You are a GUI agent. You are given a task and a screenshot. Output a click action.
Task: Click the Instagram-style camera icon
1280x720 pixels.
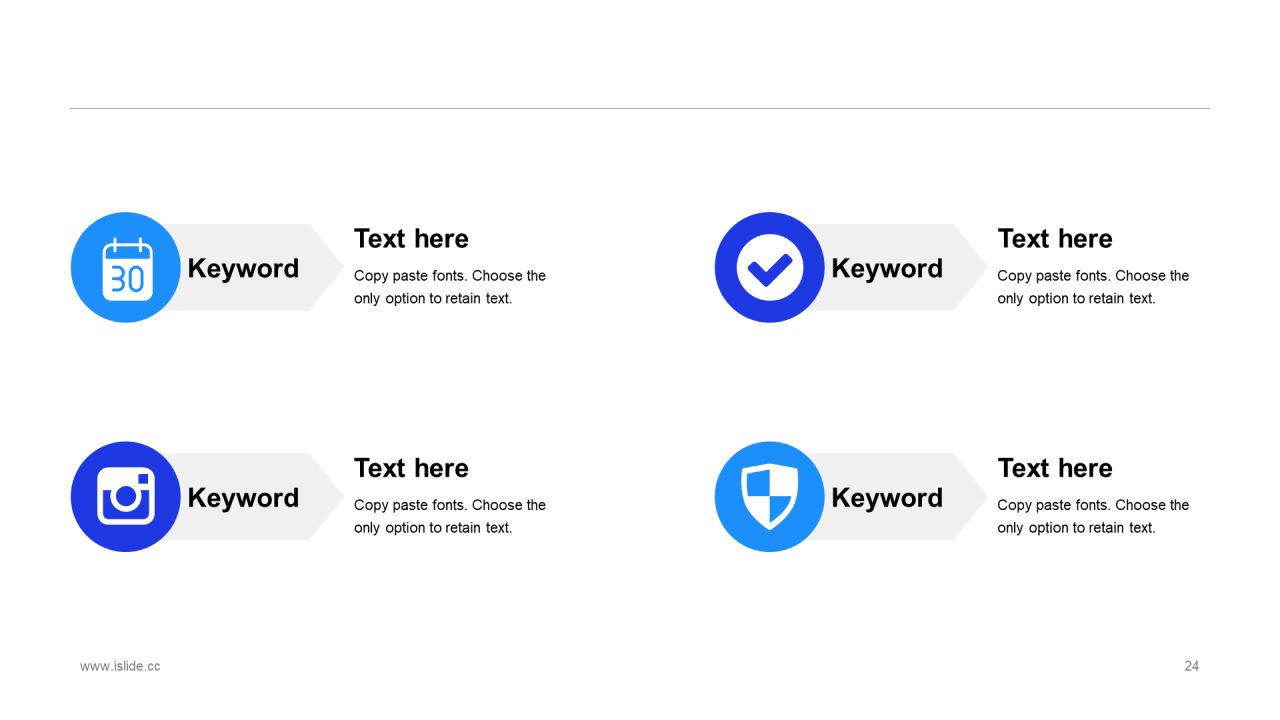click(x=126, y=496)
